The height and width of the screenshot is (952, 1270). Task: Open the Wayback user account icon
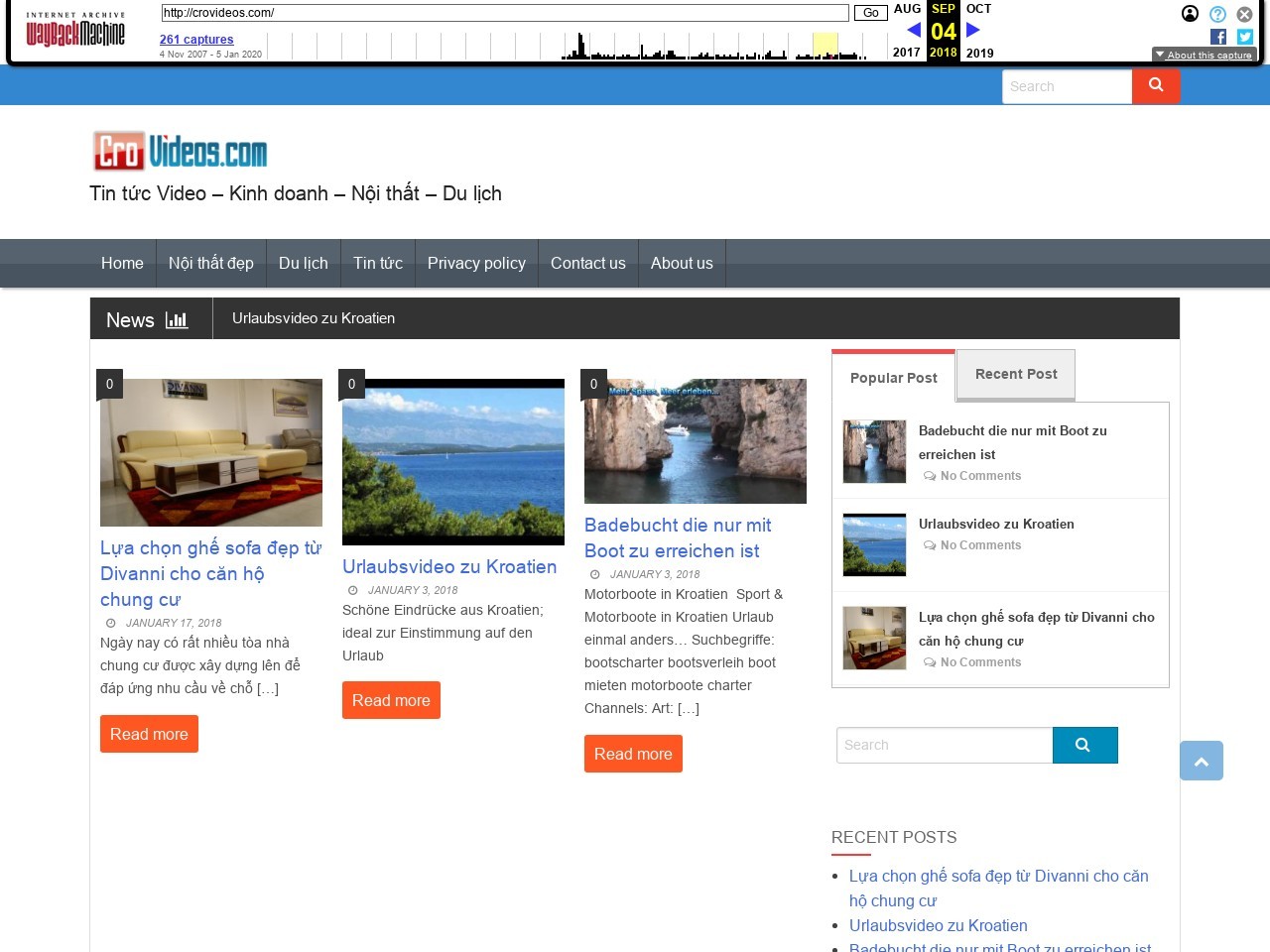(1190, 14)
